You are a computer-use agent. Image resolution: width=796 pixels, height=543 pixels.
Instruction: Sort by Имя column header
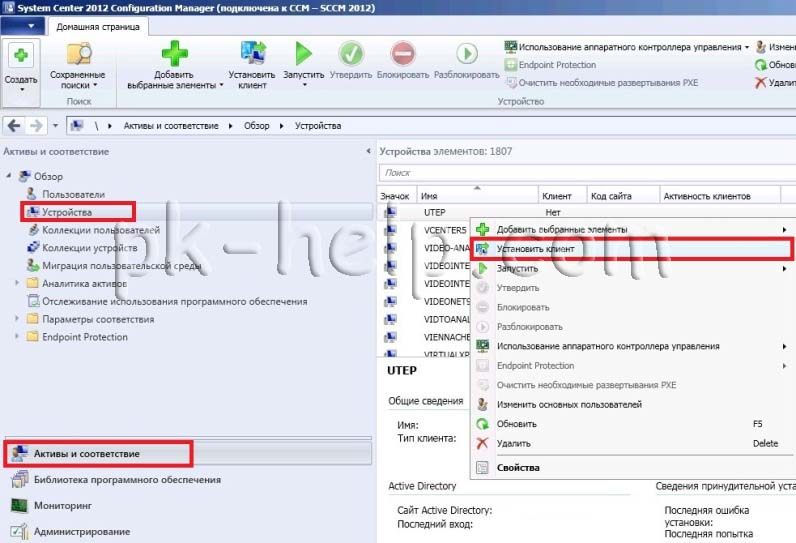click(477, 195)
